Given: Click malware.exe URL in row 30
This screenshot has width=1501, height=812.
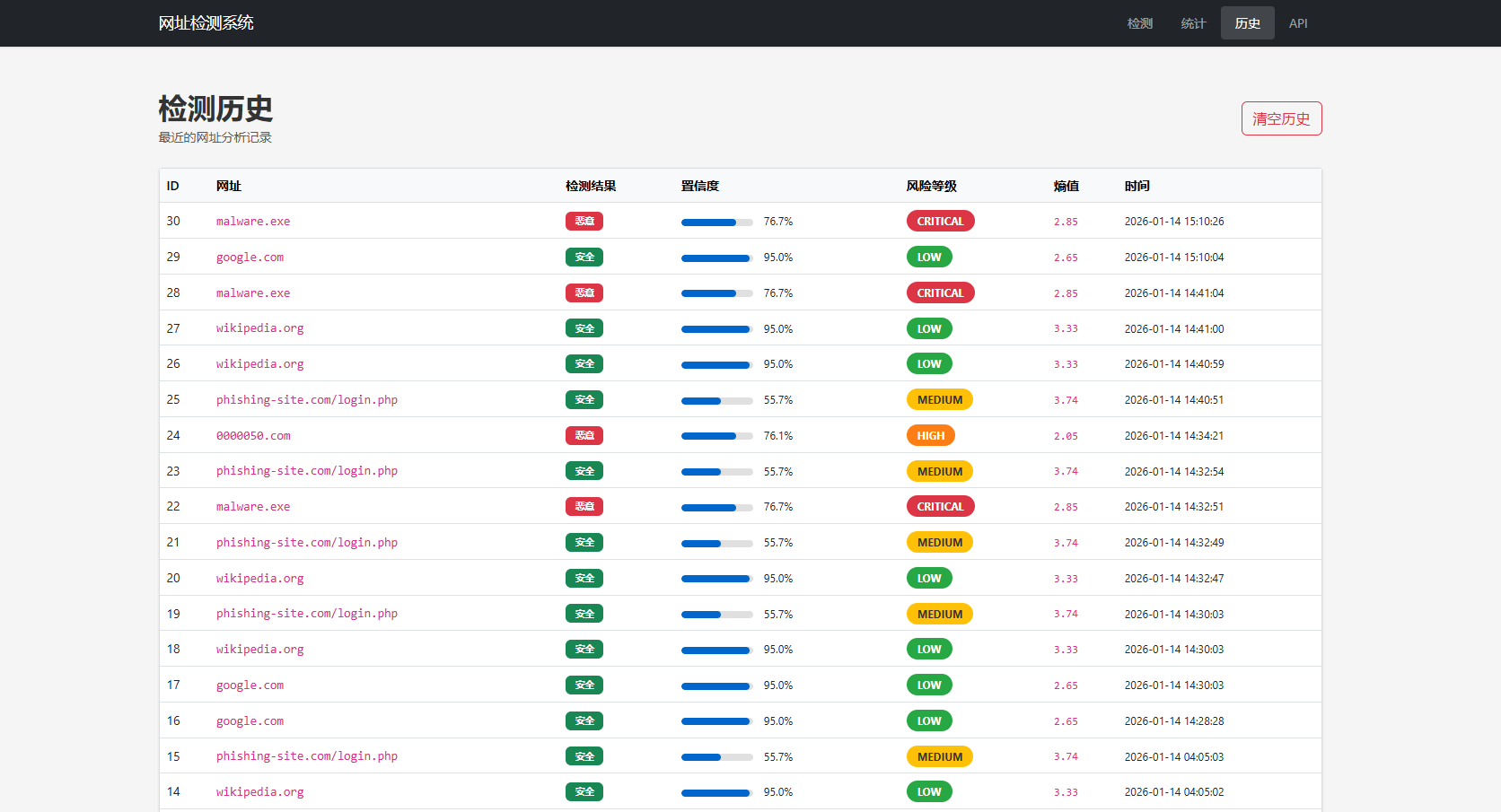Looking at the screenshot, I should click(253, 222).
